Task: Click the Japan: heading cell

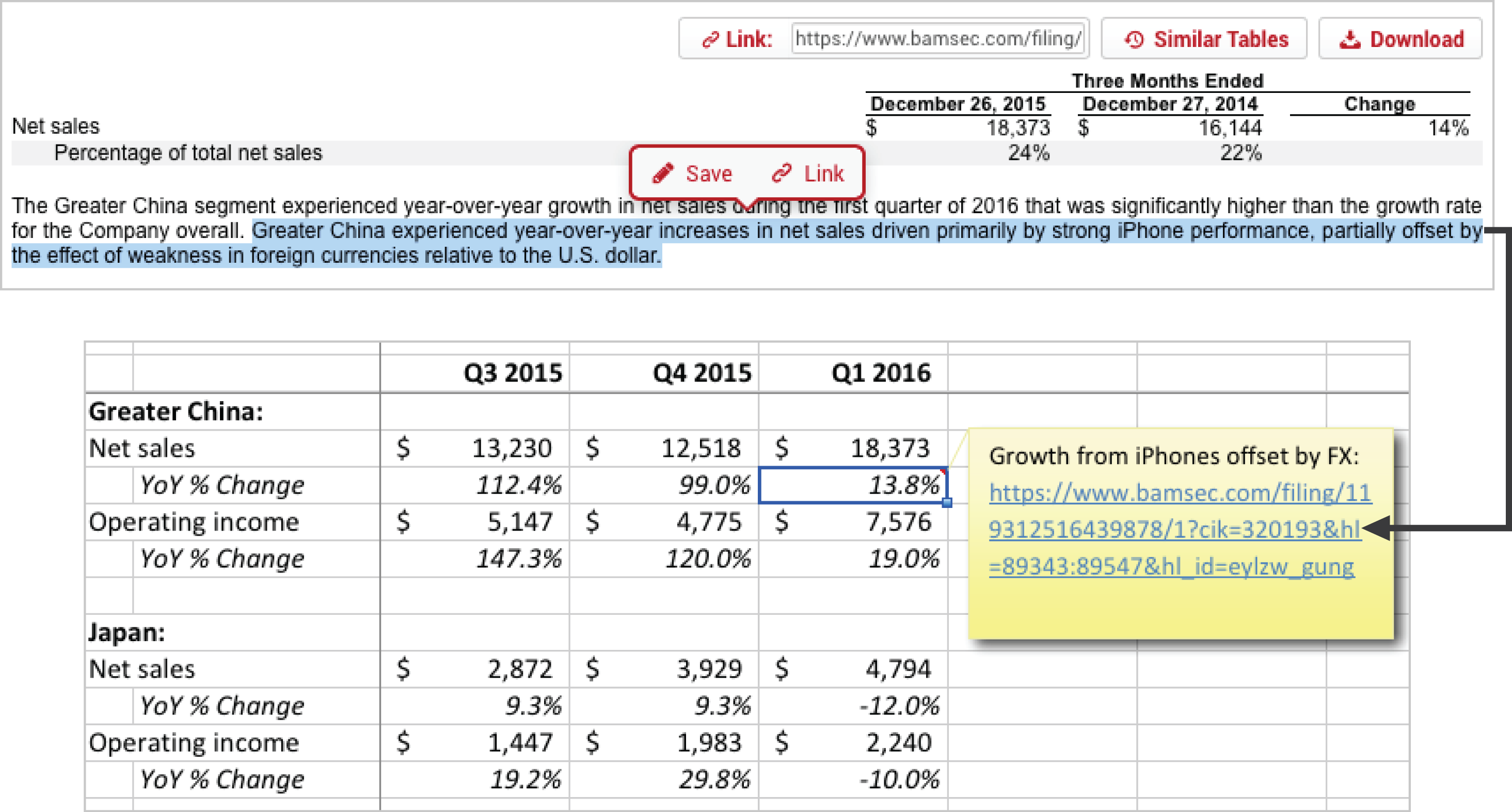Action: pos(232,632)
